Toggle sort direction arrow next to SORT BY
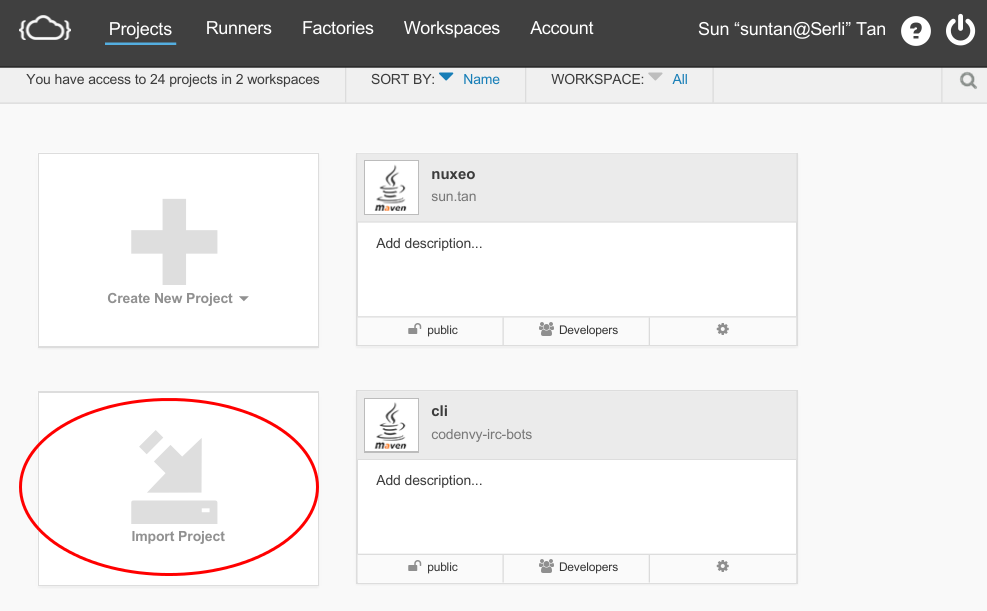The image size is (987, 611). (x=446, y=77)
